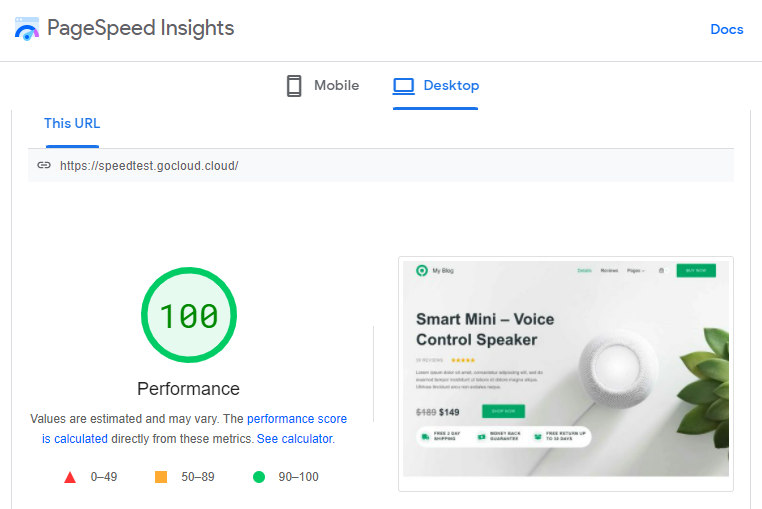Viewport: 762px width, 509px height.
Task: Click the orange square 50–89 legend icon
Action: pos(160,477)
